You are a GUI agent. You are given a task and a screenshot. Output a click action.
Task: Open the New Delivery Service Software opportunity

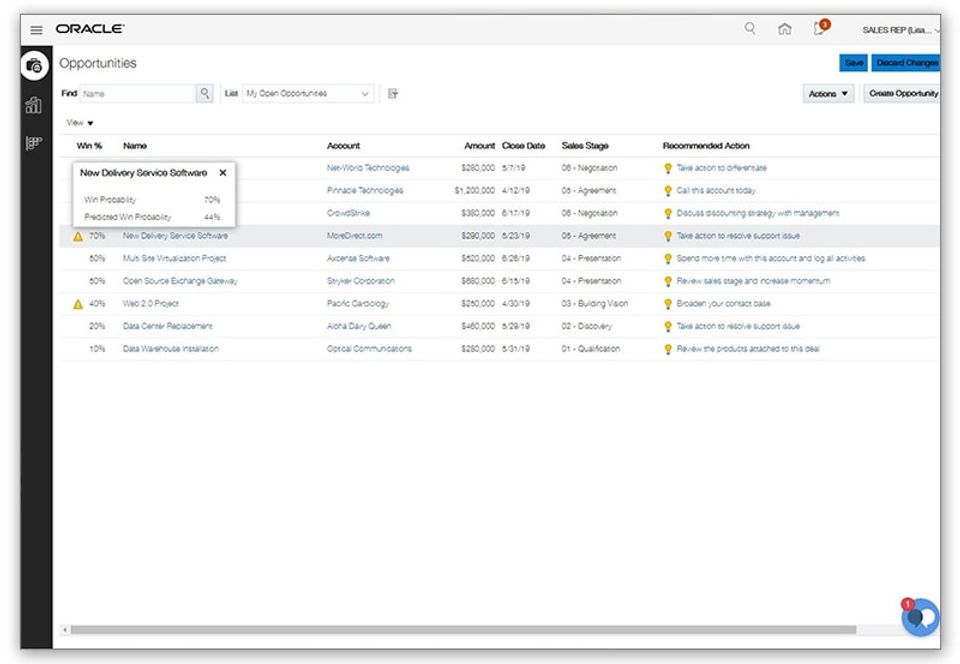click(x=175, y=236)
